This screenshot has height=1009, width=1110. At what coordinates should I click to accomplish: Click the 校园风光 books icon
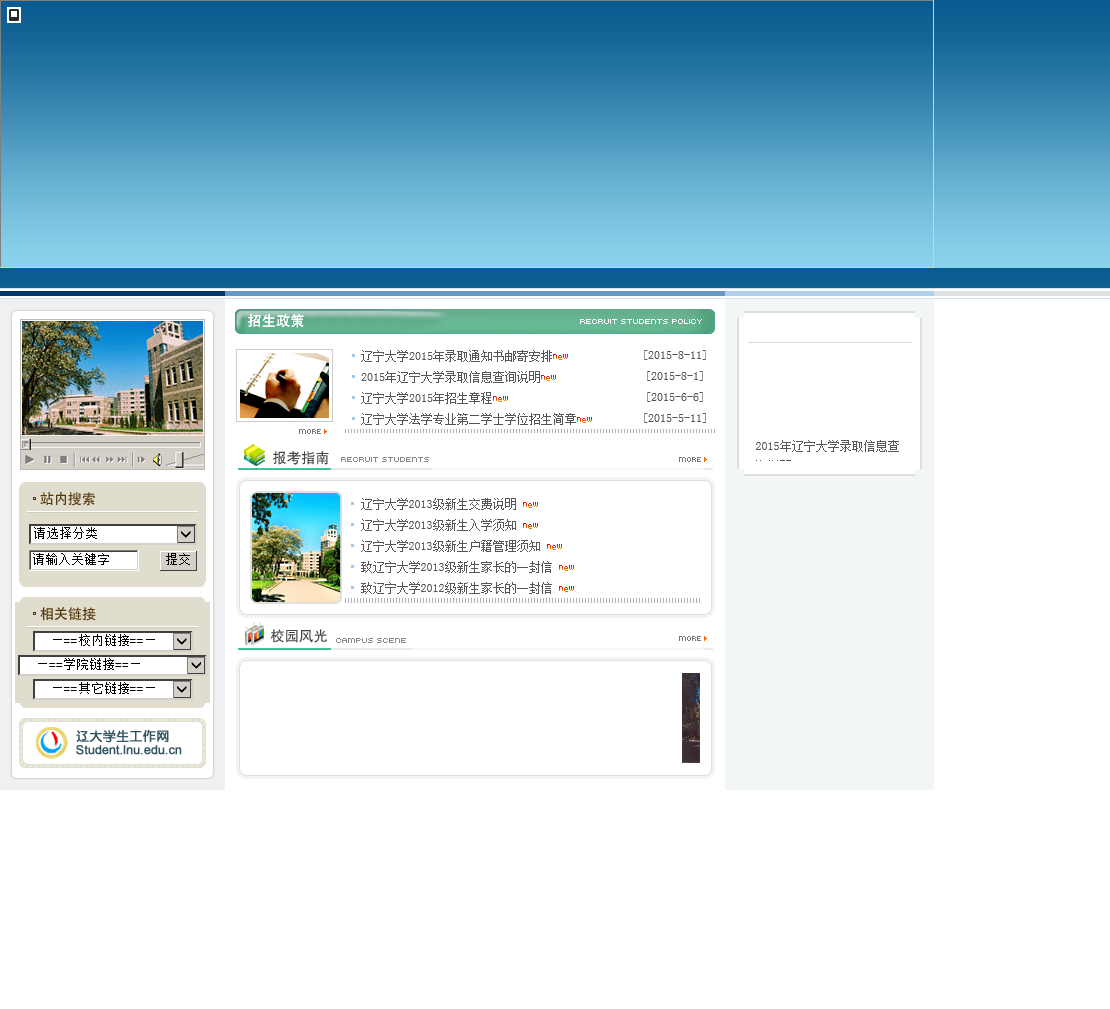coord(254,634)
